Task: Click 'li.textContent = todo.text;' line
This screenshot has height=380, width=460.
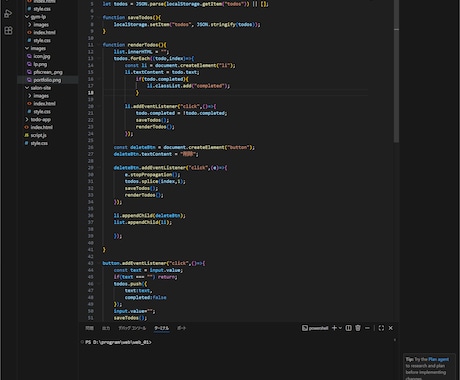Action: click(162, 72)
